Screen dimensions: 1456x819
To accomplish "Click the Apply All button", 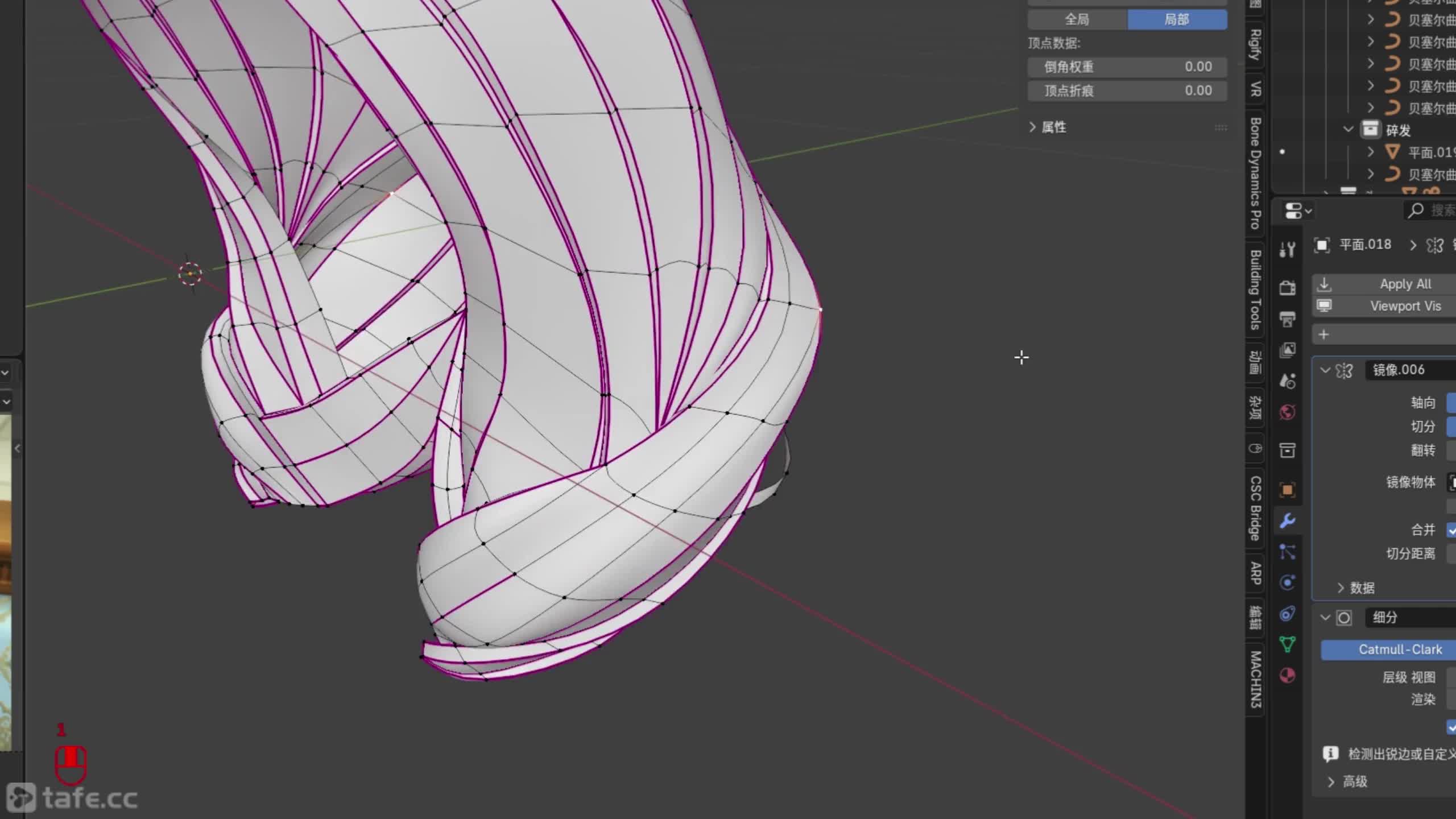I will pyautogui.click(x=1405, y=284).
